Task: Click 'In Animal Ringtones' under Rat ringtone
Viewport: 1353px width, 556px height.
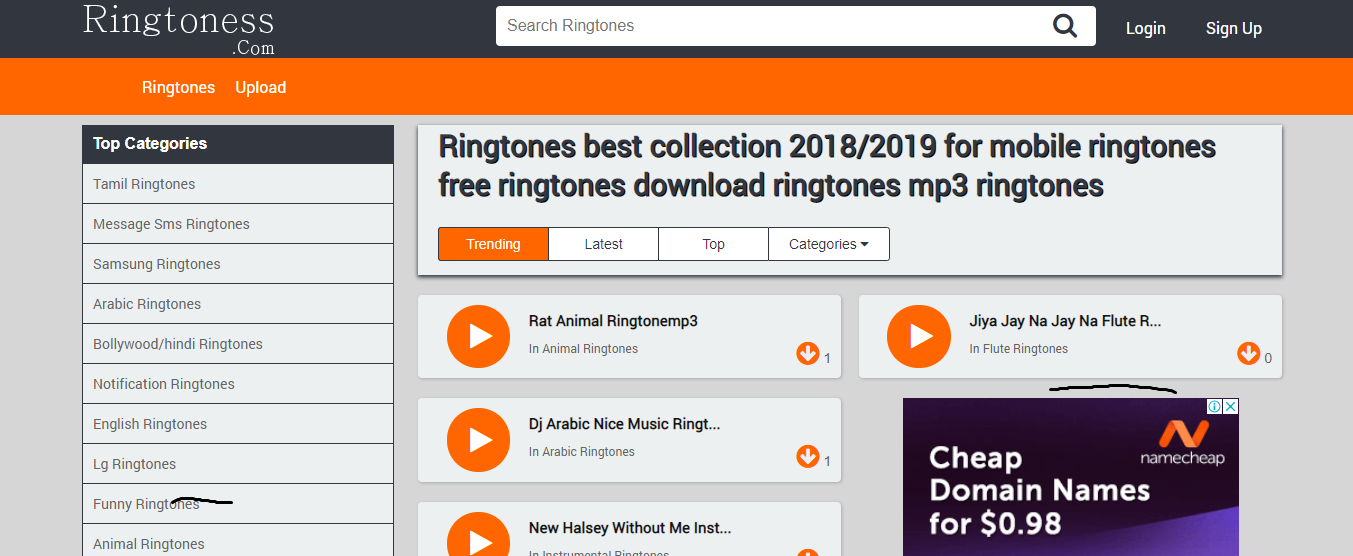Action: coord(583,349)
